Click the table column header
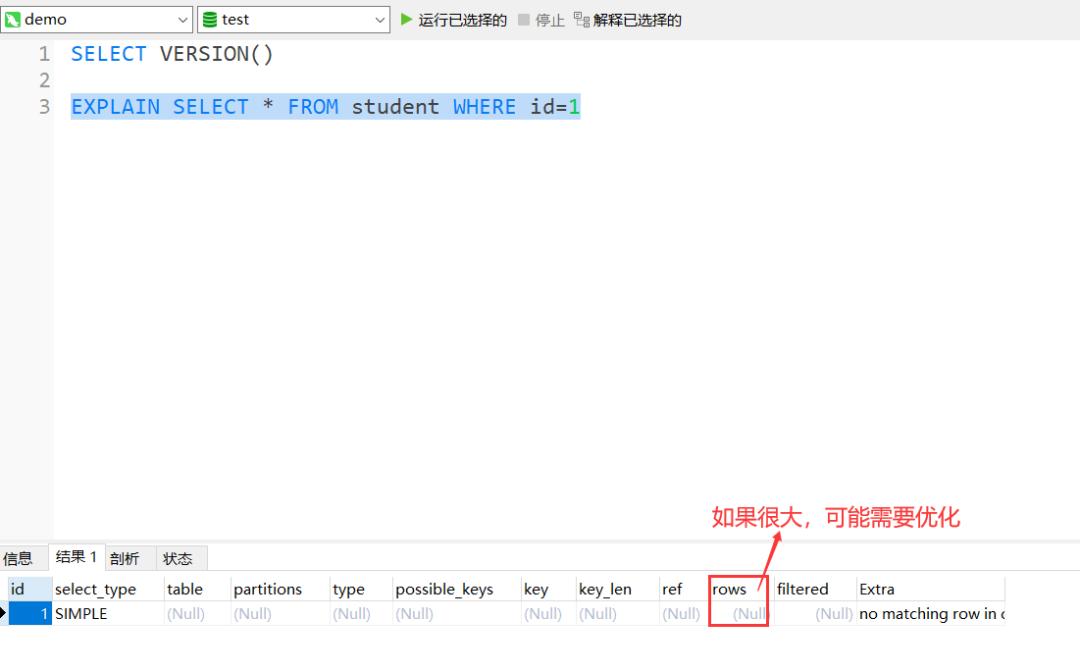Screen dimensions: 1080x671 (197, 589)
